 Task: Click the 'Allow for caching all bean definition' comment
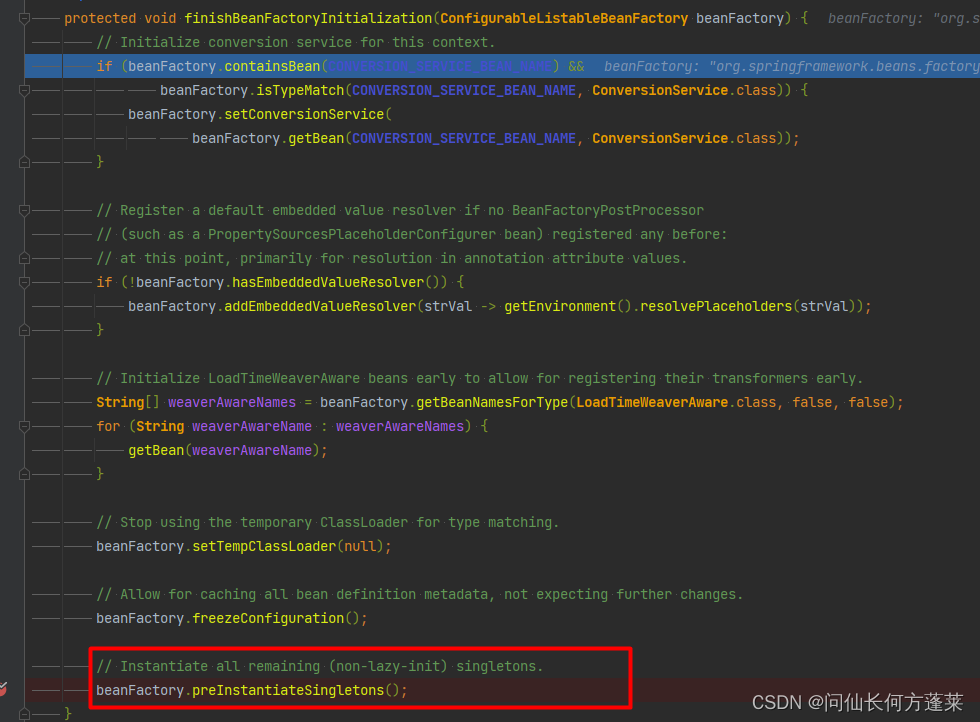click(420, 594)
